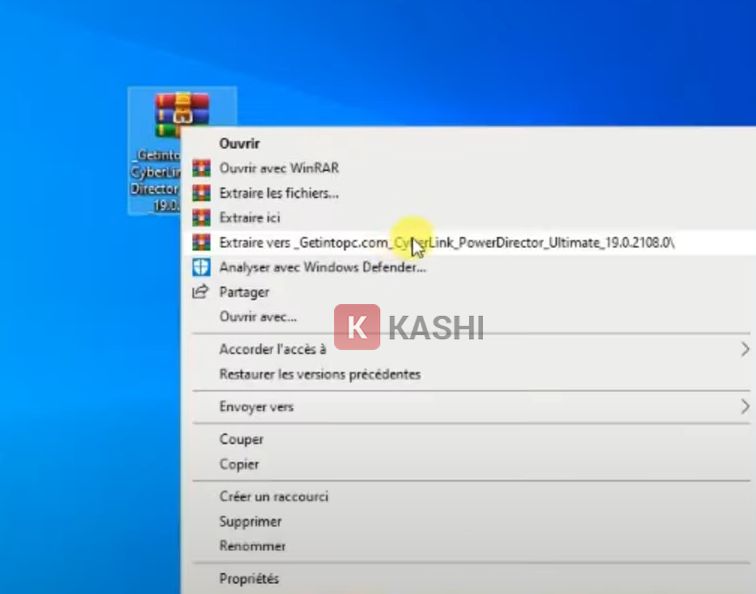
Task: Expand the "Accorder l'accès à" submenu arrow
Action: (744, 349)
